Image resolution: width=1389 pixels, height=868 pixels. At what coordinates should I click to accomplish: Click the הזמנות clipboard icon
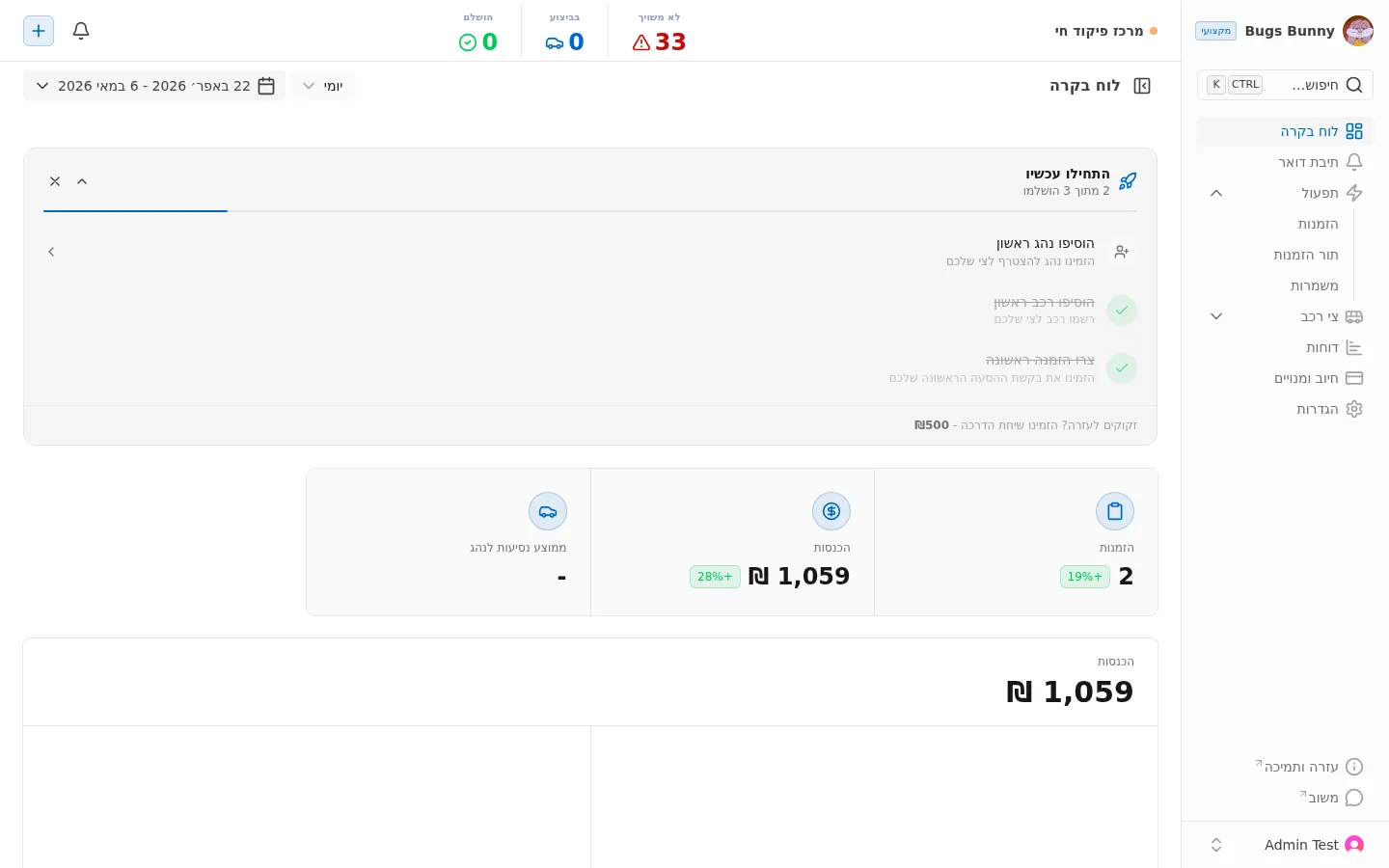[1115, 511]
